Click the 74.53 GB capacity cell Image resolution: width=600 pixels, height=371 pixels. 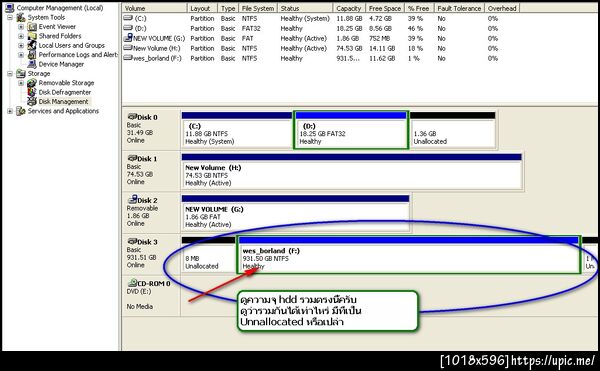(349, 48)
